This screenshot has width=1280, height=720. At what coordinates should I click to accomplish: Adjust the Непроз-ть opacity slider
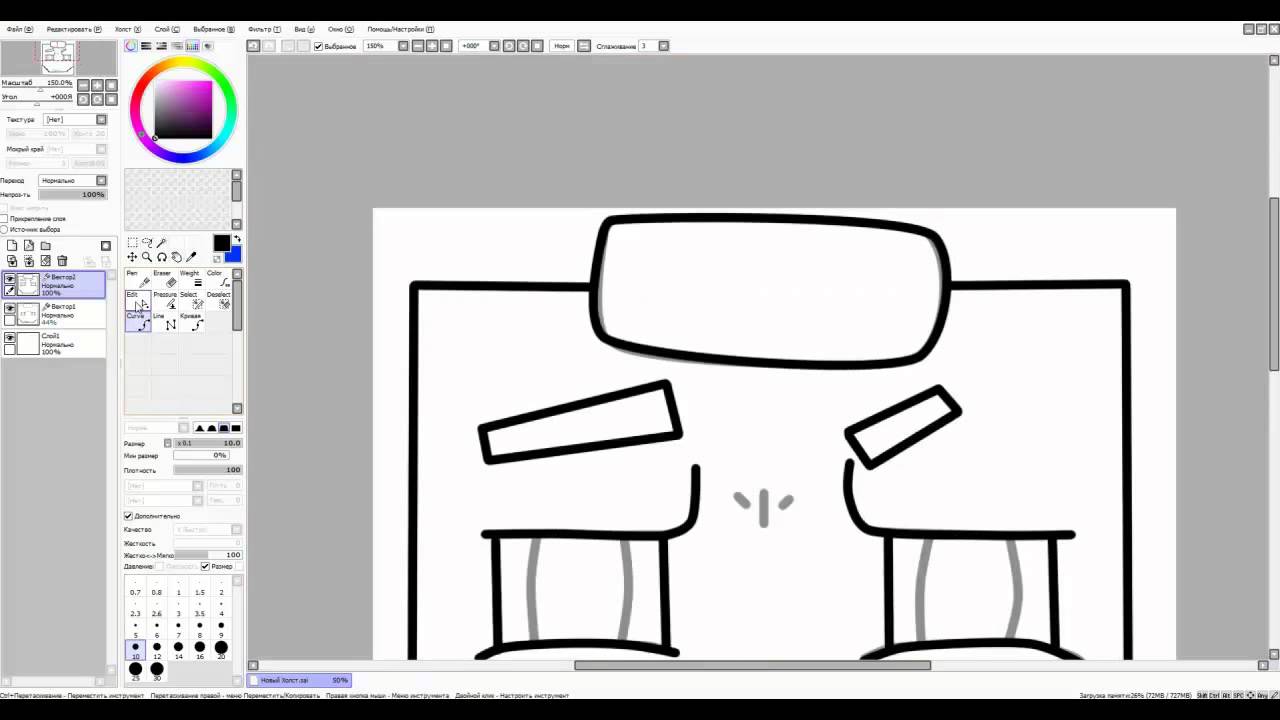72,194
